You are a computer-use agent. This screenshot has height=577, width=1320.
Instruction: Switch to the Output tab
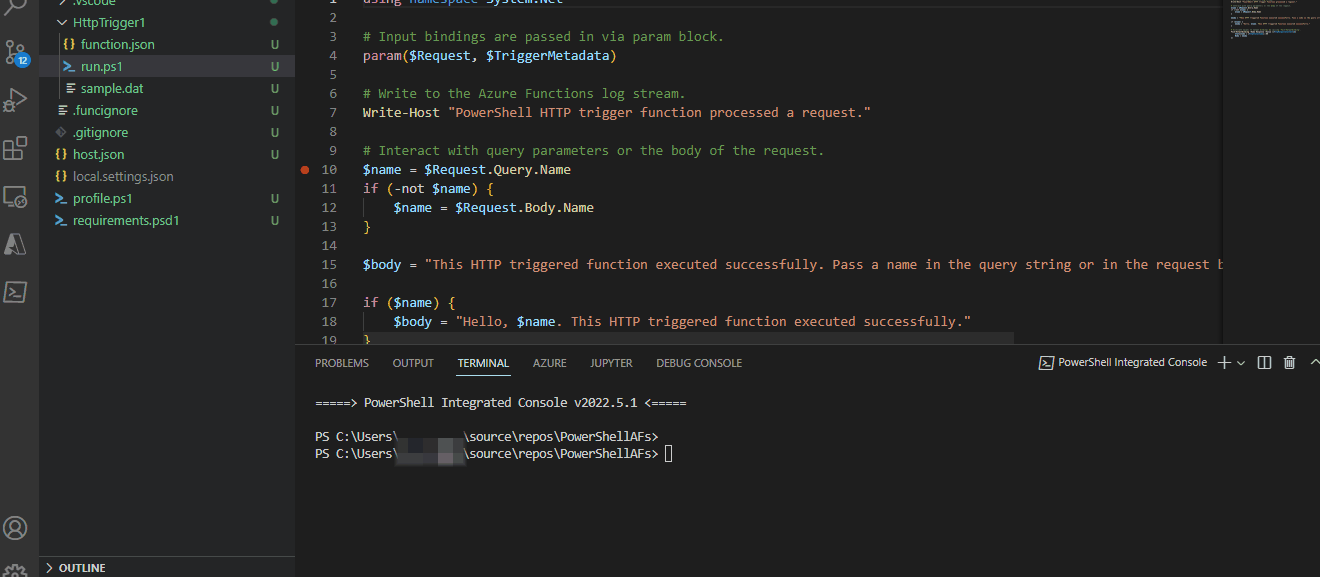(x=413, y=363)
